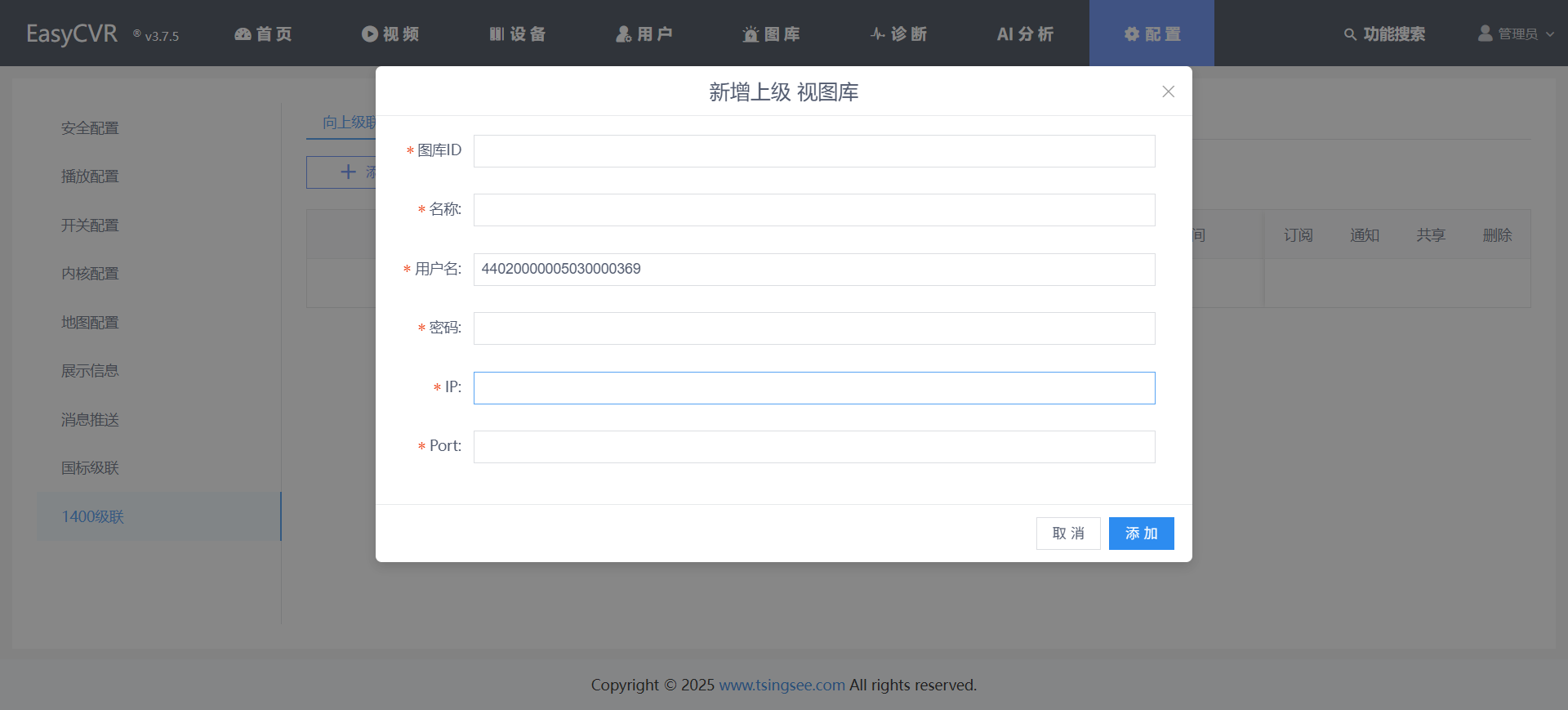Open the 用户 user management icon
The width and height of the screenshot is (1568, 710).
(624, 34)
